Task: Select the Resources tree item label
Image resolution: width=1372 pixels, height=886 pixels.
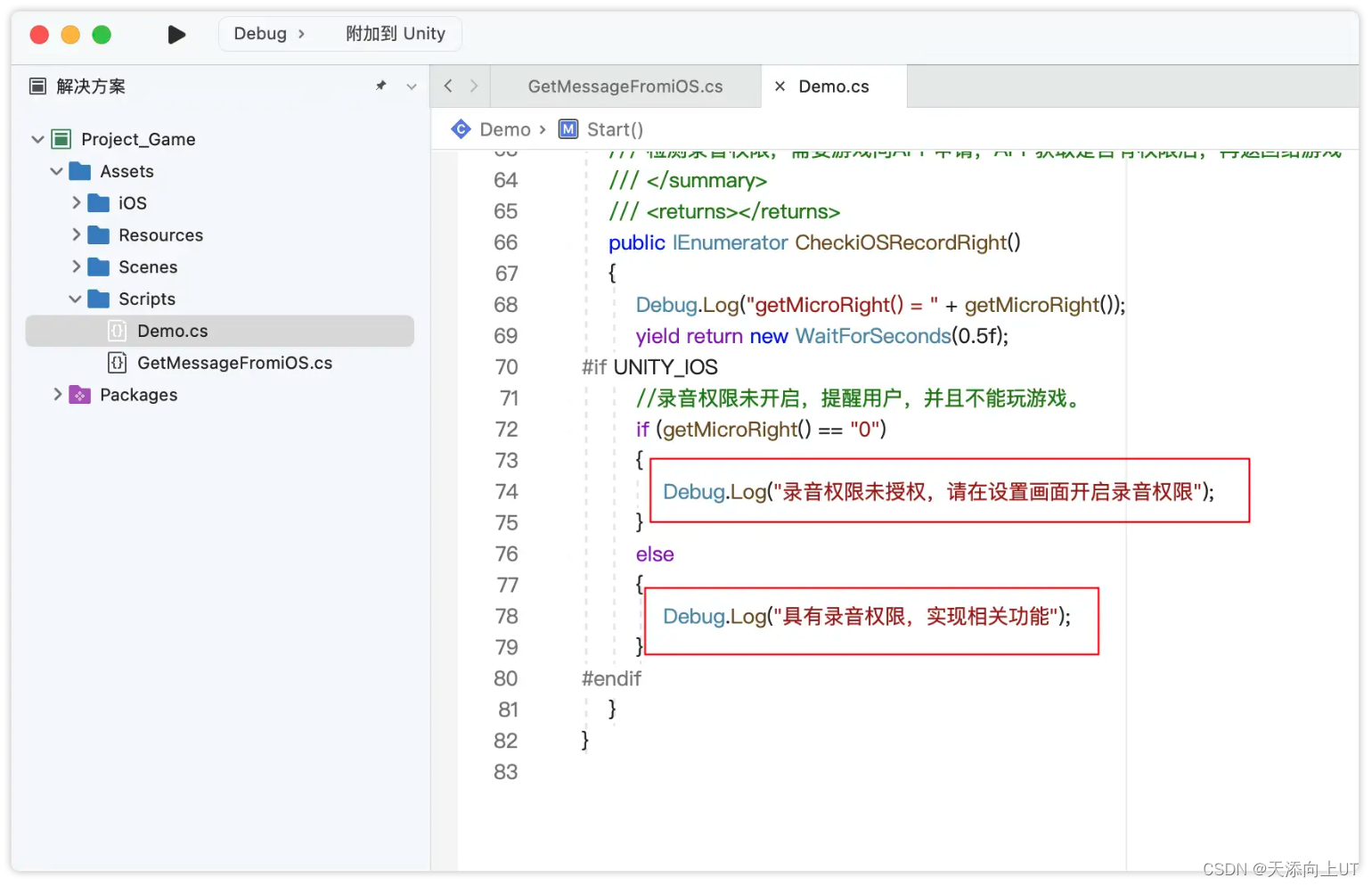Action: pos(161,235)
